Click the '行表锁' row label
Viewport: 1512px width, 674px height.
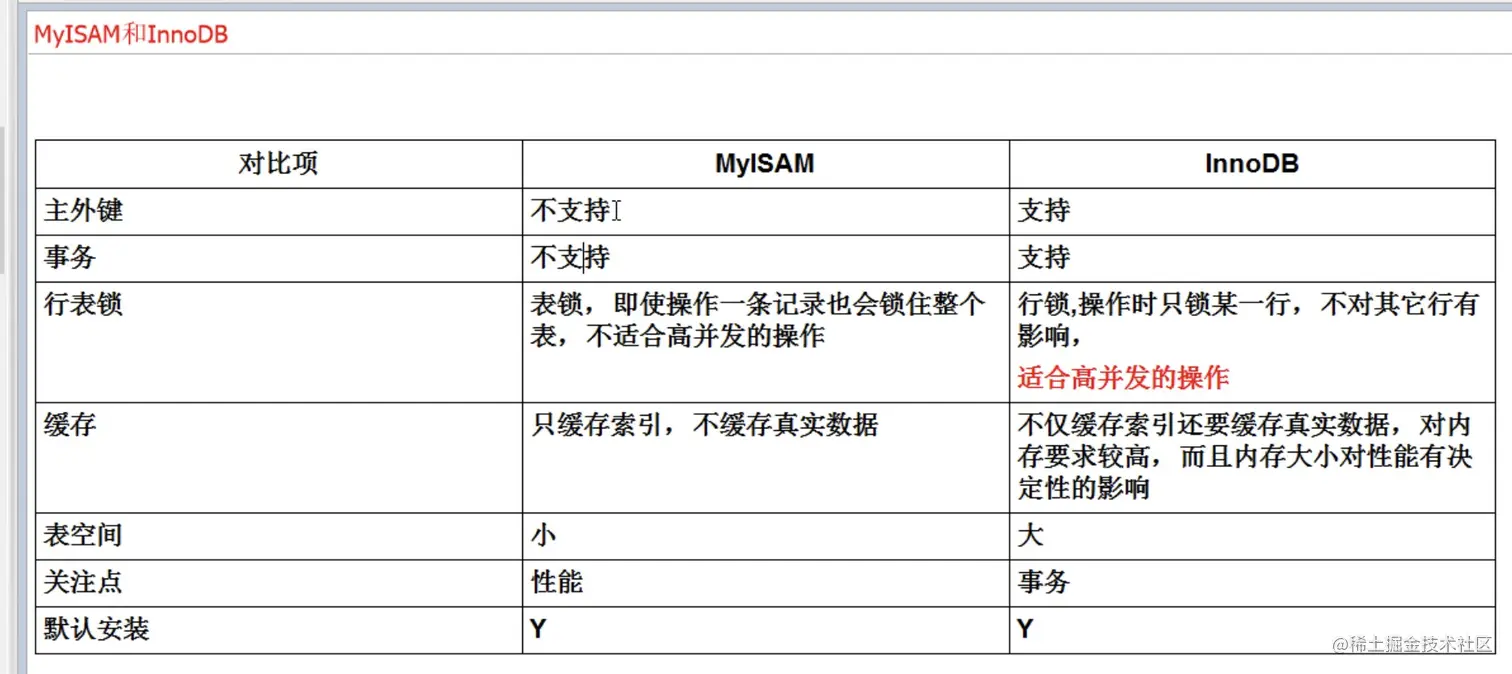coord(84,305)
